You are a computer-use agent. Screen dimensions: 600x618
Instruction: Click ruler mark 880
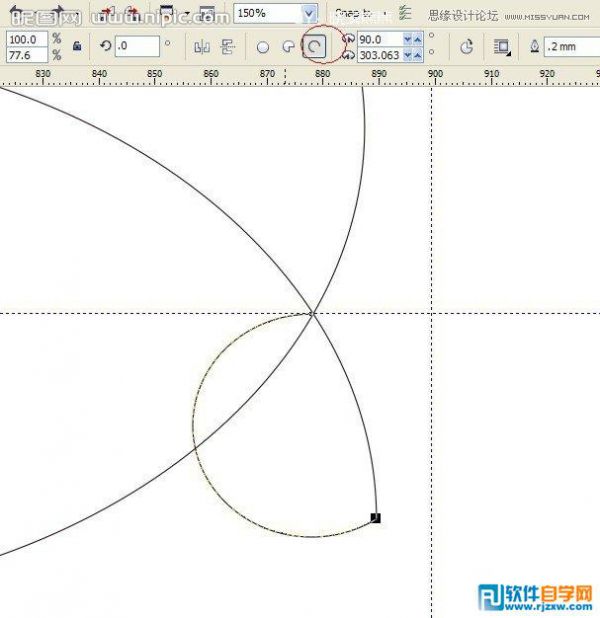(x=322, y=73)
